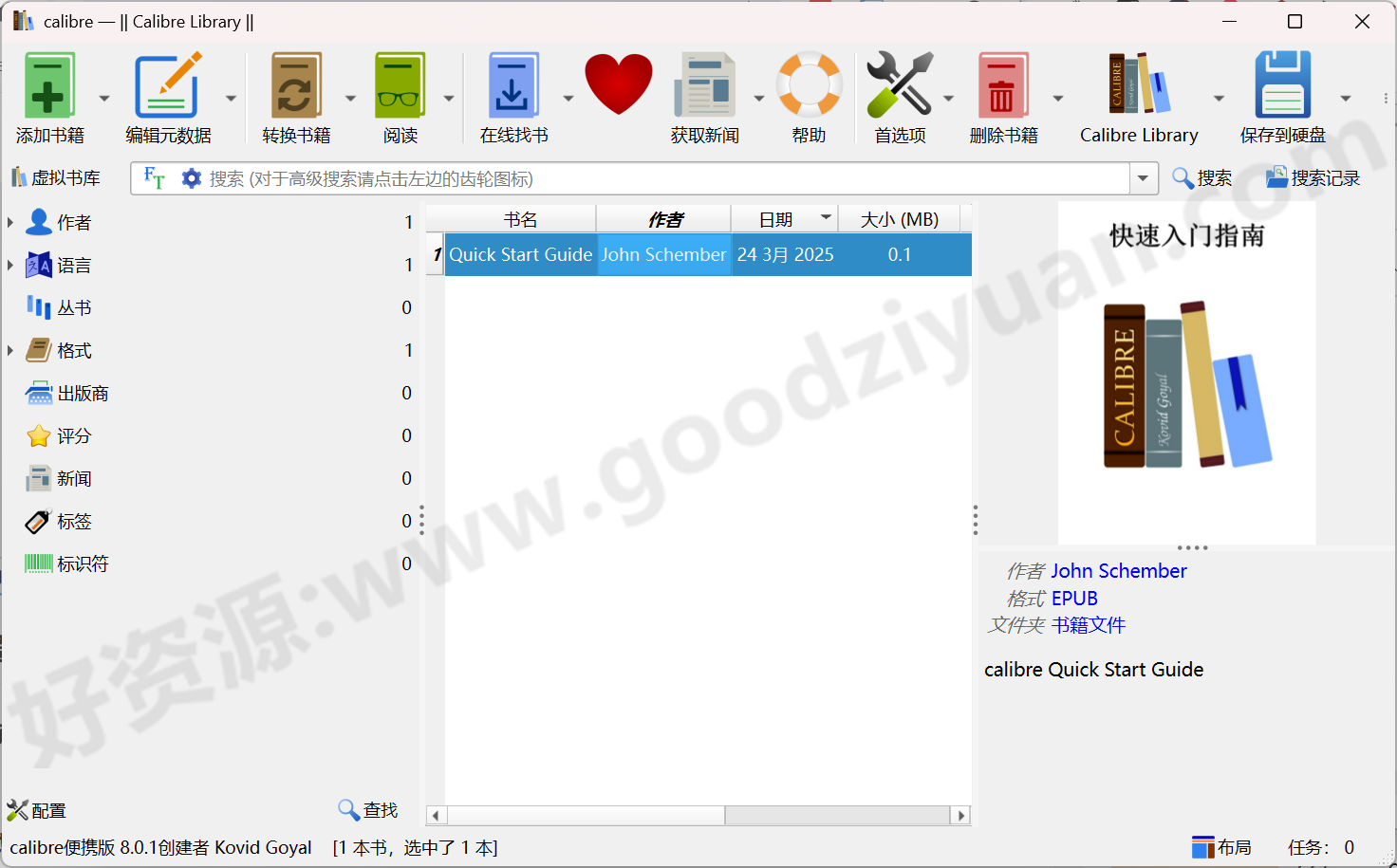Open 获取新闻 (Fetch news)
Screen dimensions: 1397x868
(704, 84)
